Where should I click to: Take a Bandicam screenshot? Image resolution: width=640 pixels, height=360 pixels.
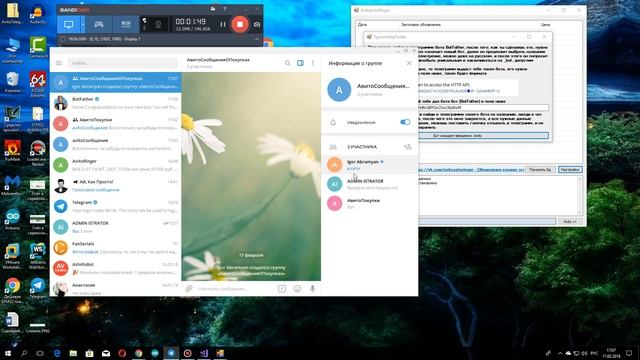click(x=257, y=24)
